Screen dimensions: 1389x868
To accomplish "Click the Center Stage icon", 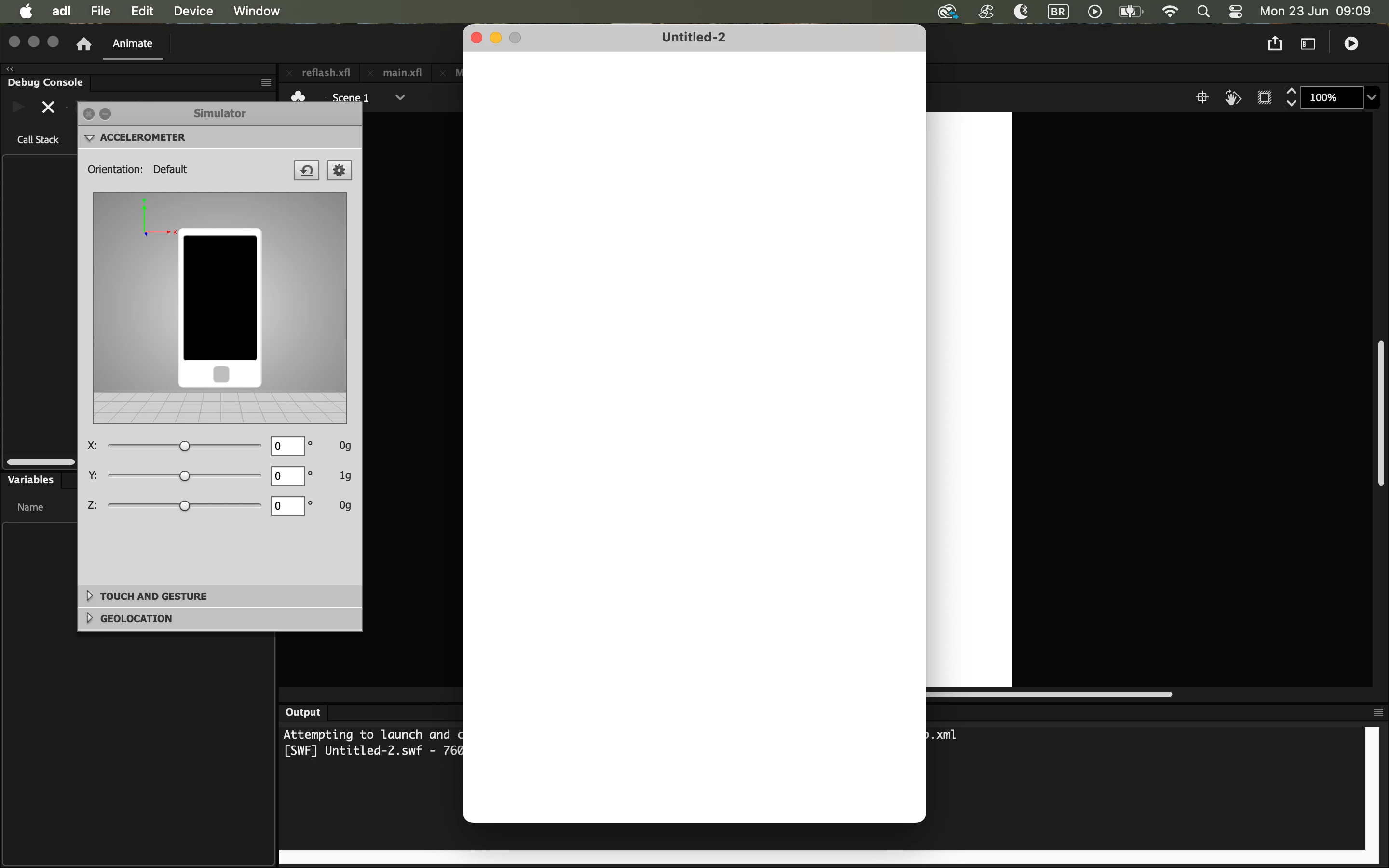I will [x=1202, y=97].
